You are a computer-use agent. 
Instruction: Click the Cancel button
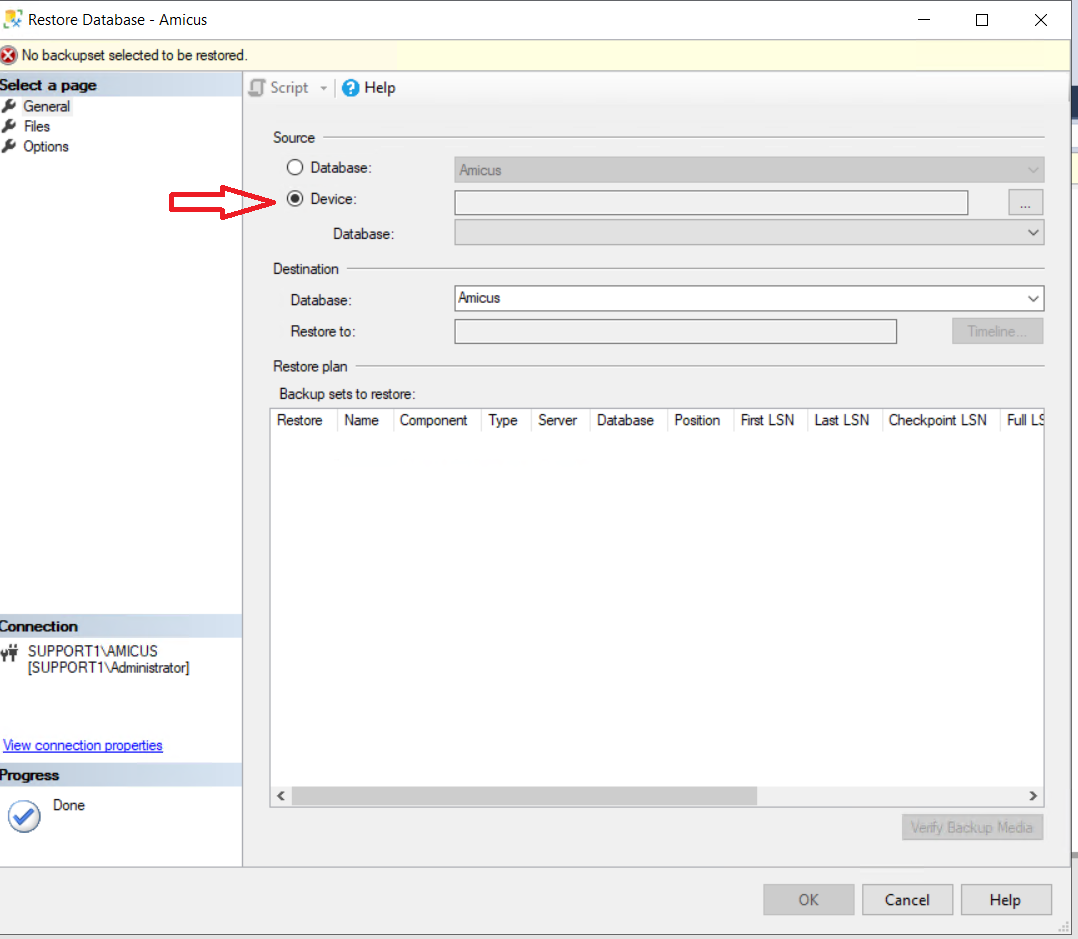click(907, 899)
